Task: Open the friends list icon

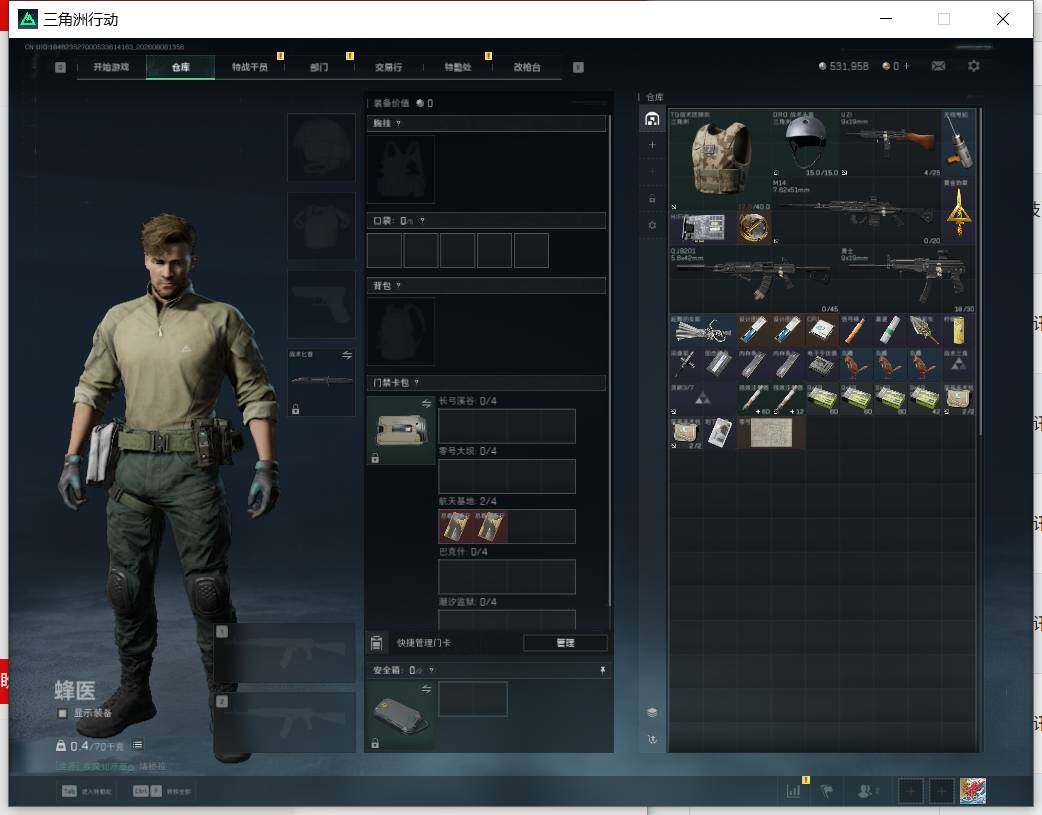Action: (865, 791)
